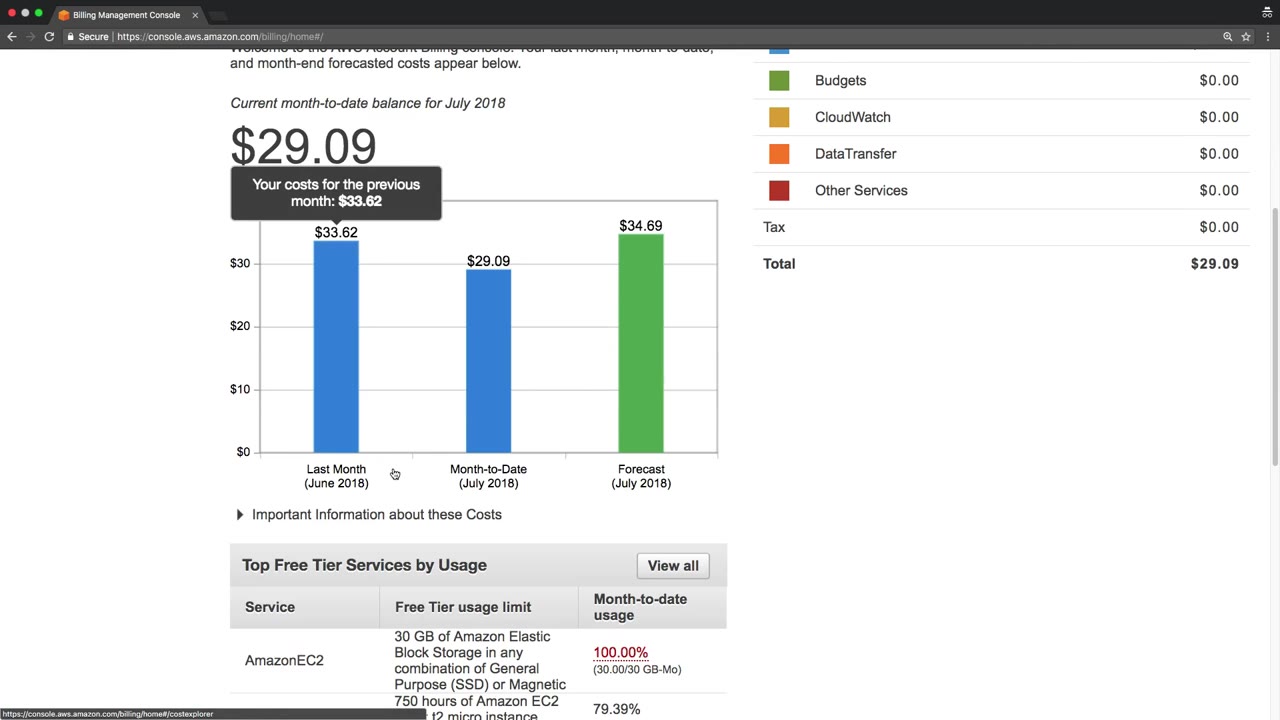
Task: Click the yellow CloudWatch color swatch
Action: click(779, 117)
